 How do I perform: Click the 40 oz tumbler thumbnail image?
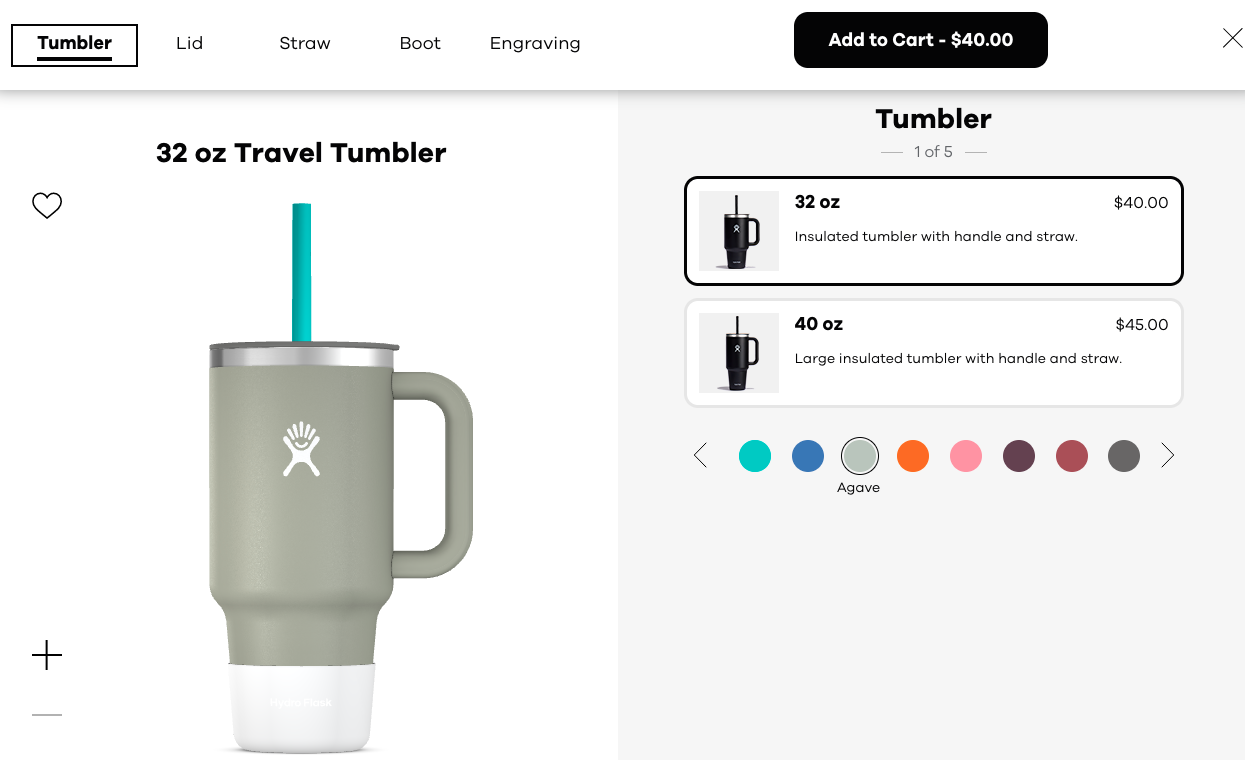point(739,353)
